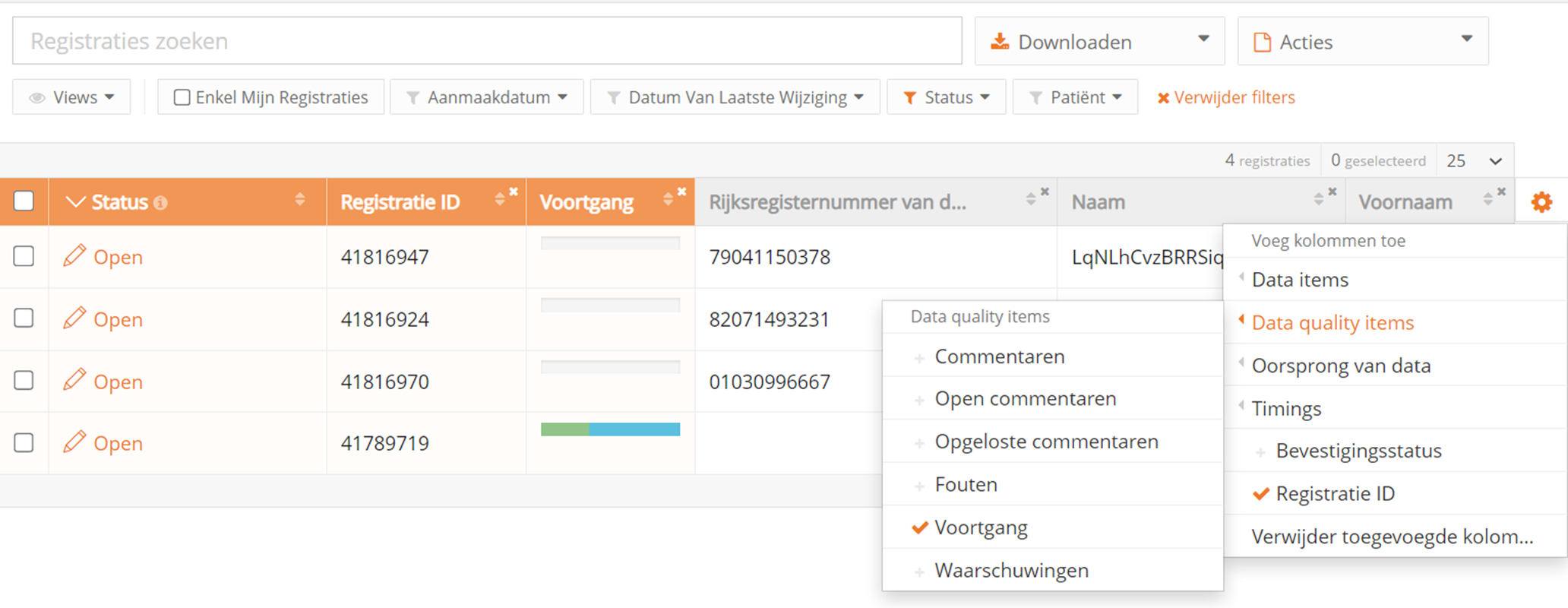Check the select-all checkbox in table header
Screen dimensions: 1568x608
(24, 201)
